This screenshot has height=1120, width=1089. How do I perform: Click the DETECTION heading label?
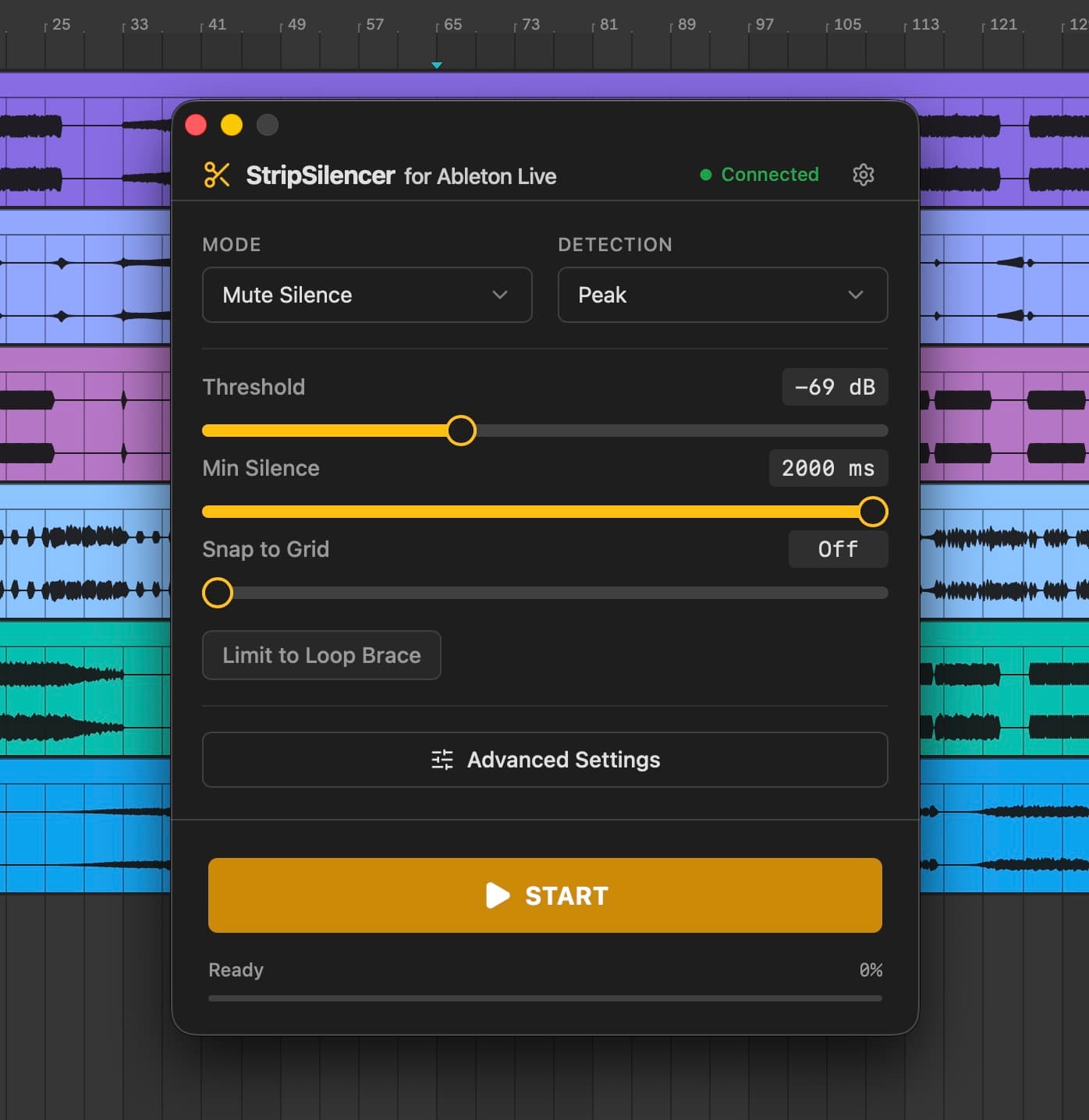pos(615,245)
